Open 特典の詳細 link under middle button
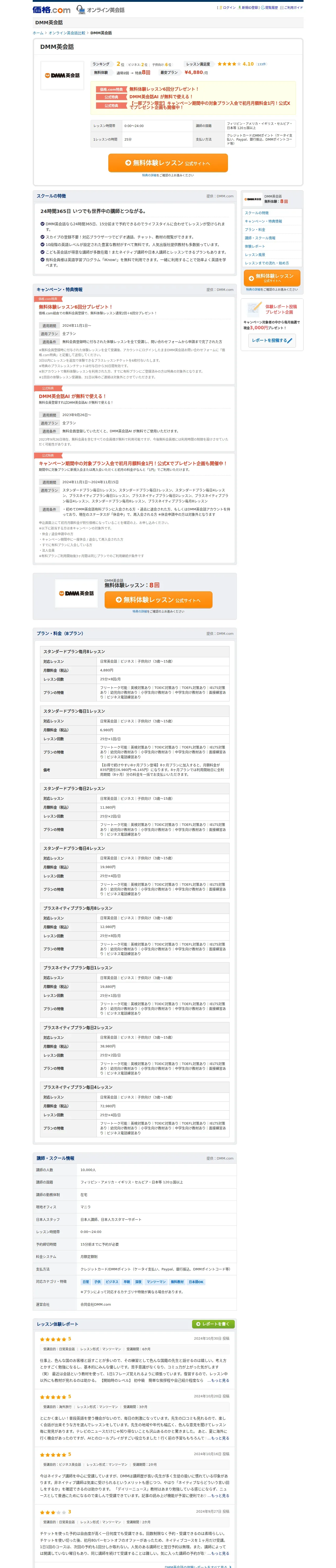336x1568 pixels. point(140,612)
